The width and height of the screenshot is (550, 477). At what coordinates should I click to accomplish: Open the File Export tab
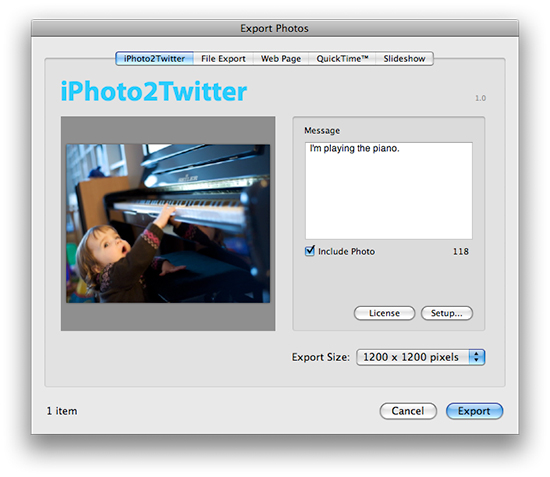[223, 59]
